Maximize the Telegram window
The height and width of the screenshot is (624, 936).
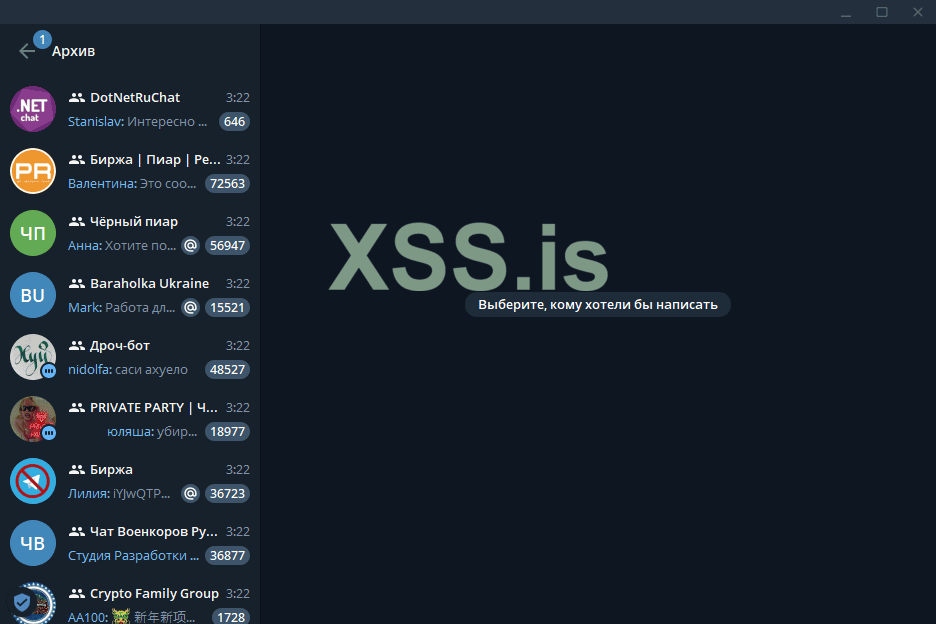[x=882, y=12]
